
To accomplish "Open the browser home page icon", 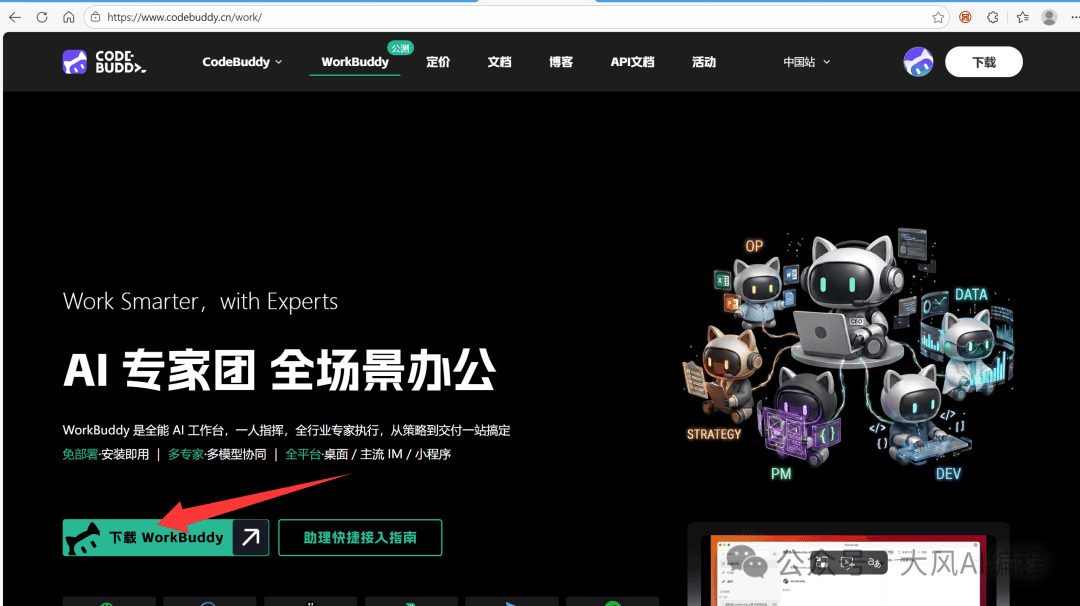I will click(68, 17).
